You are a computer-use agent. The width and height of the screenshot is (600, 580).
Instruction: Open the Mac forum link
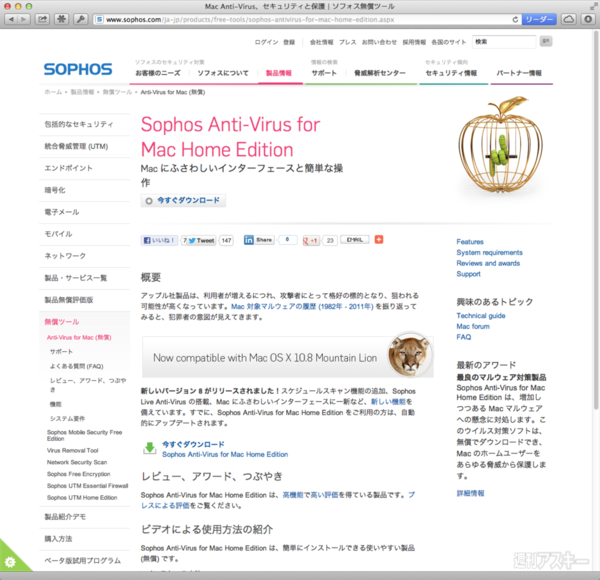click(x=473, y=326)
